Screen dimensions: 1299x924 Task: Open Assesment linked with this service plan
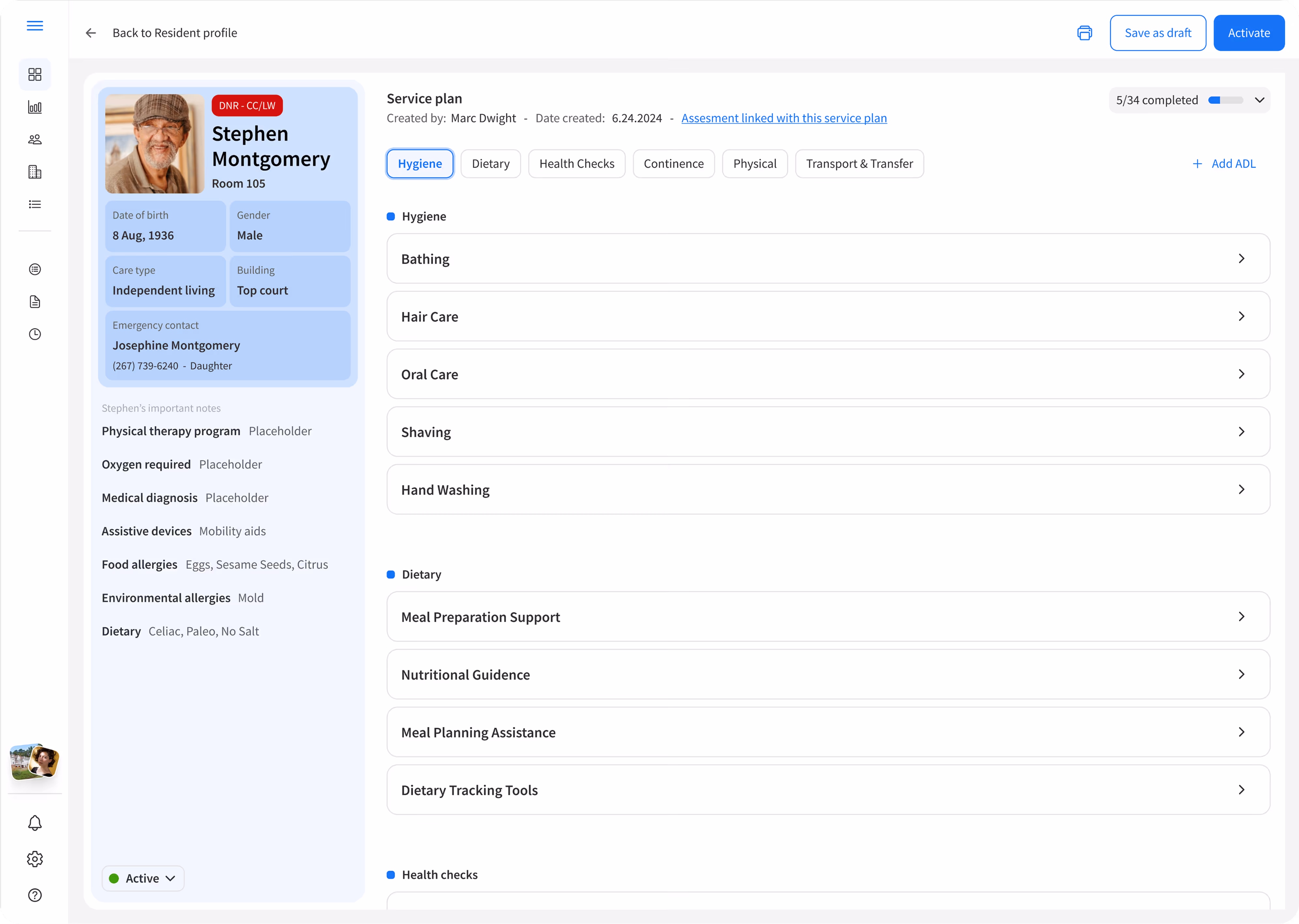[784, 118]
